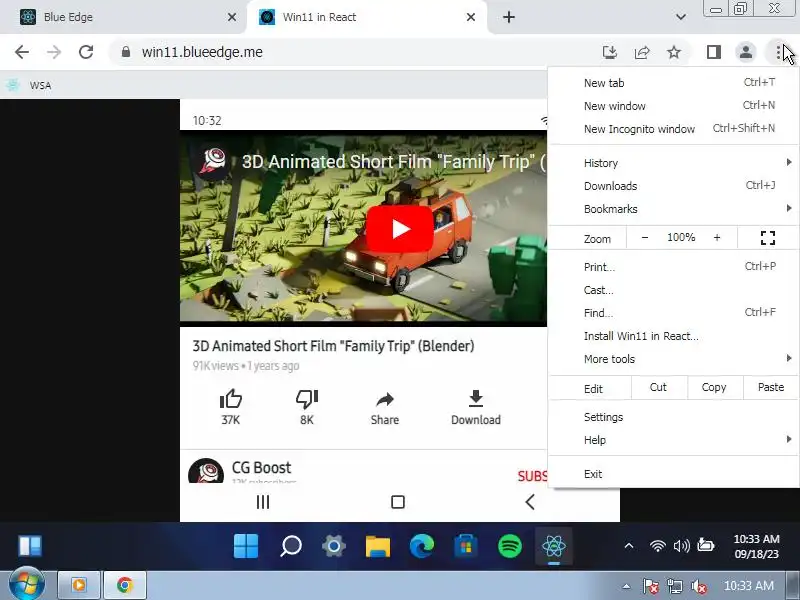Select Cast... from the menu
Image resolution: width=800 pixels, height=600 pixels.
pyautogui.click(x=673, y=290)
